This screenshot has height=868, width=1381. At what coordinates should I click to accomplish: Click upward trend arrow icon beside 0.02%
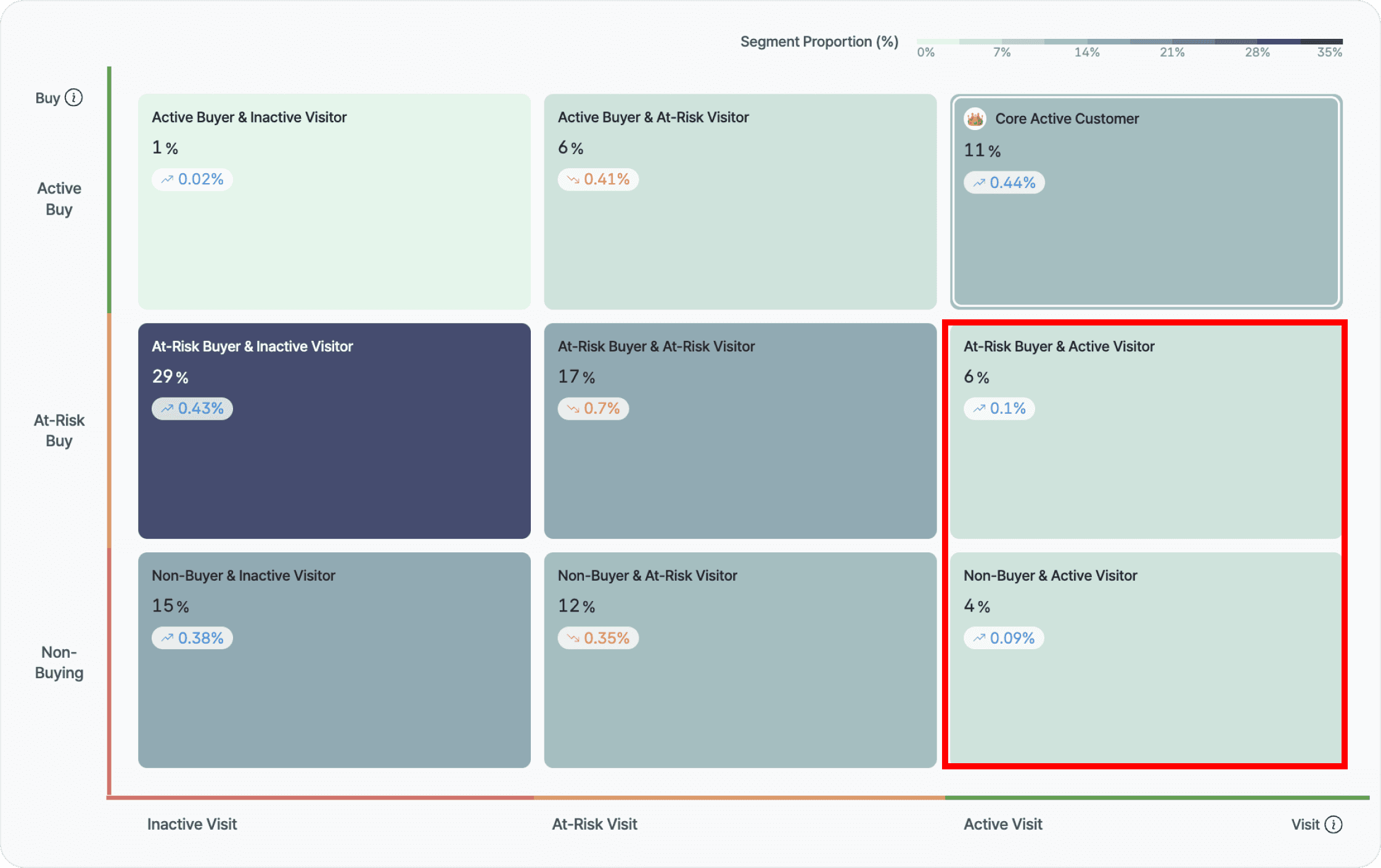(x=167, y=179)
